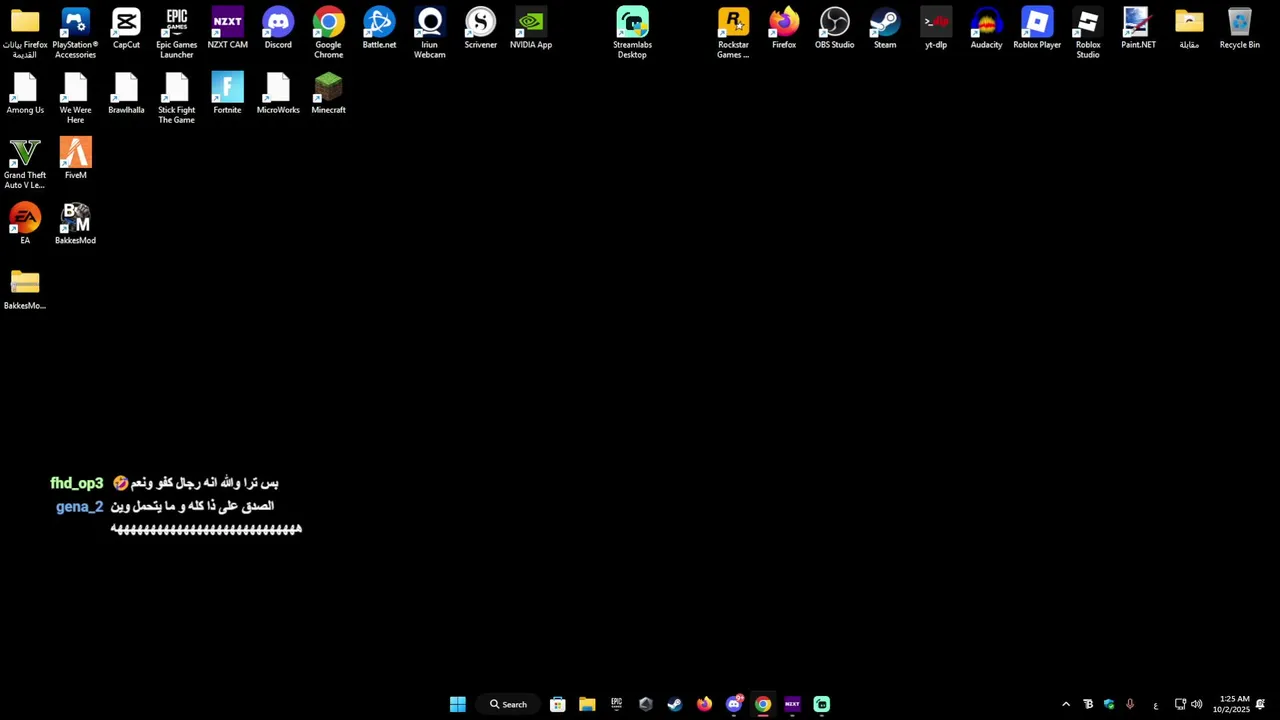The image size is (1280, 720).
Task: Select the Stick Fight The Game shortcut
Action: coord(177,98)
